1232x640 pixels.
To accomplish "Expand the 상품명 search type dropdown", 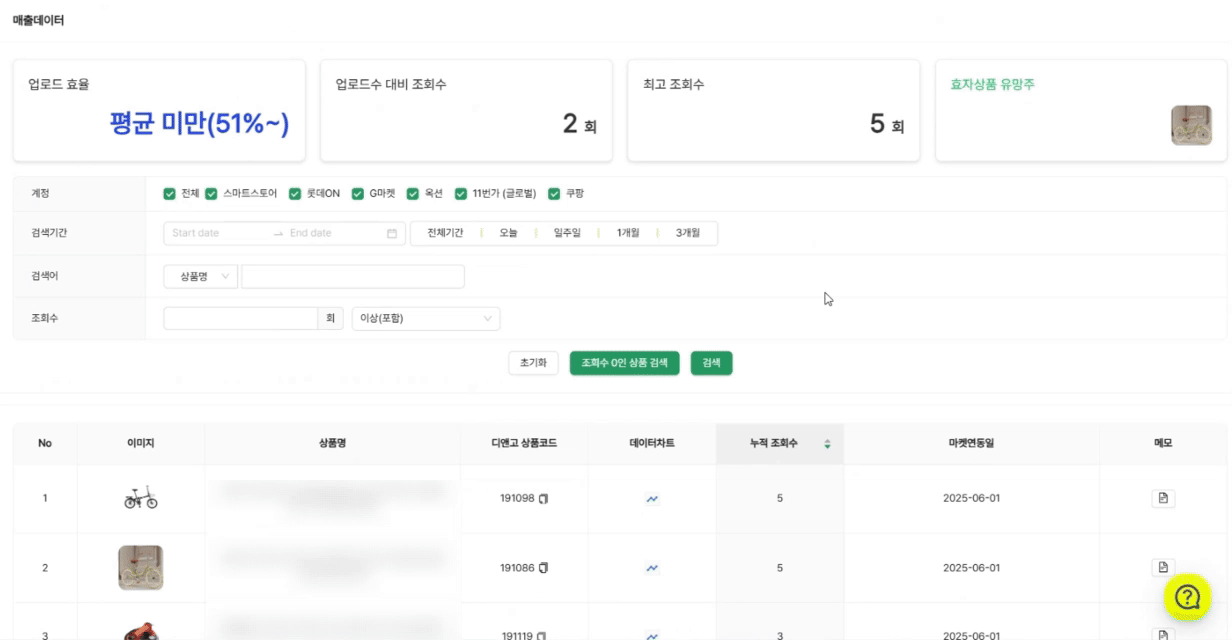I will pos(200,277).
